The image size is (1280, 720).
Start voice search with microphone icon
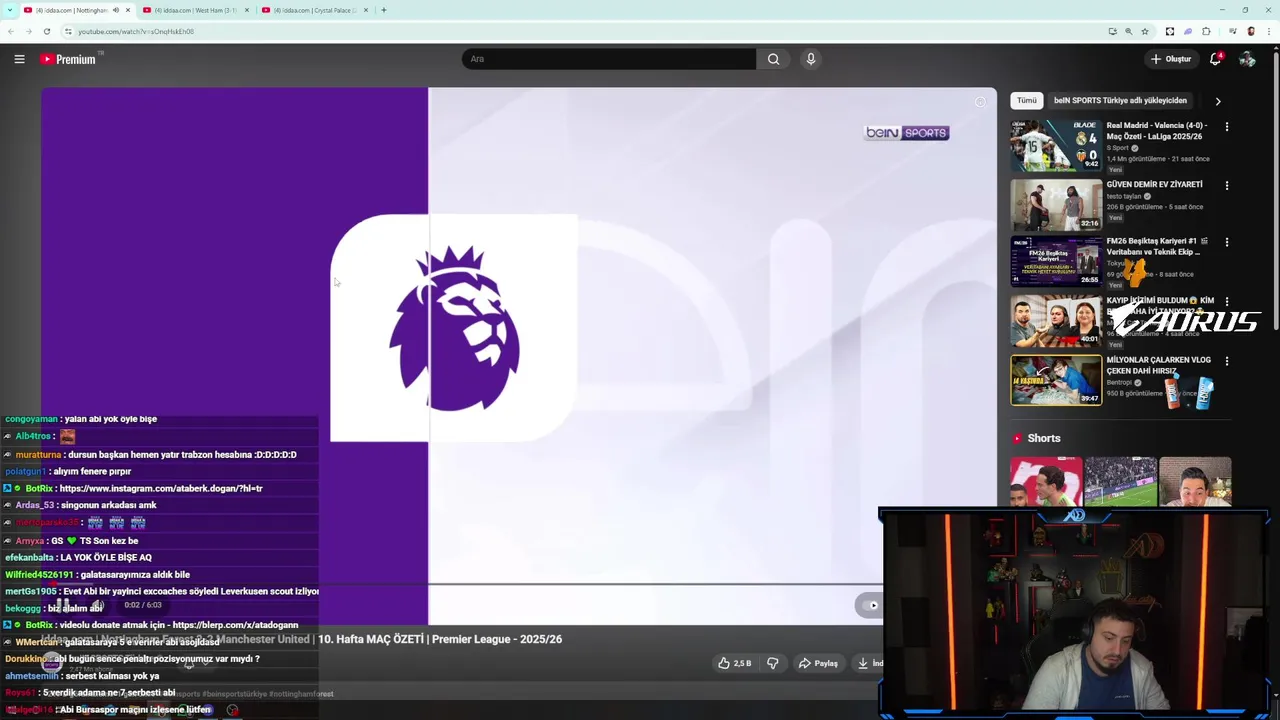pos(811,59)
